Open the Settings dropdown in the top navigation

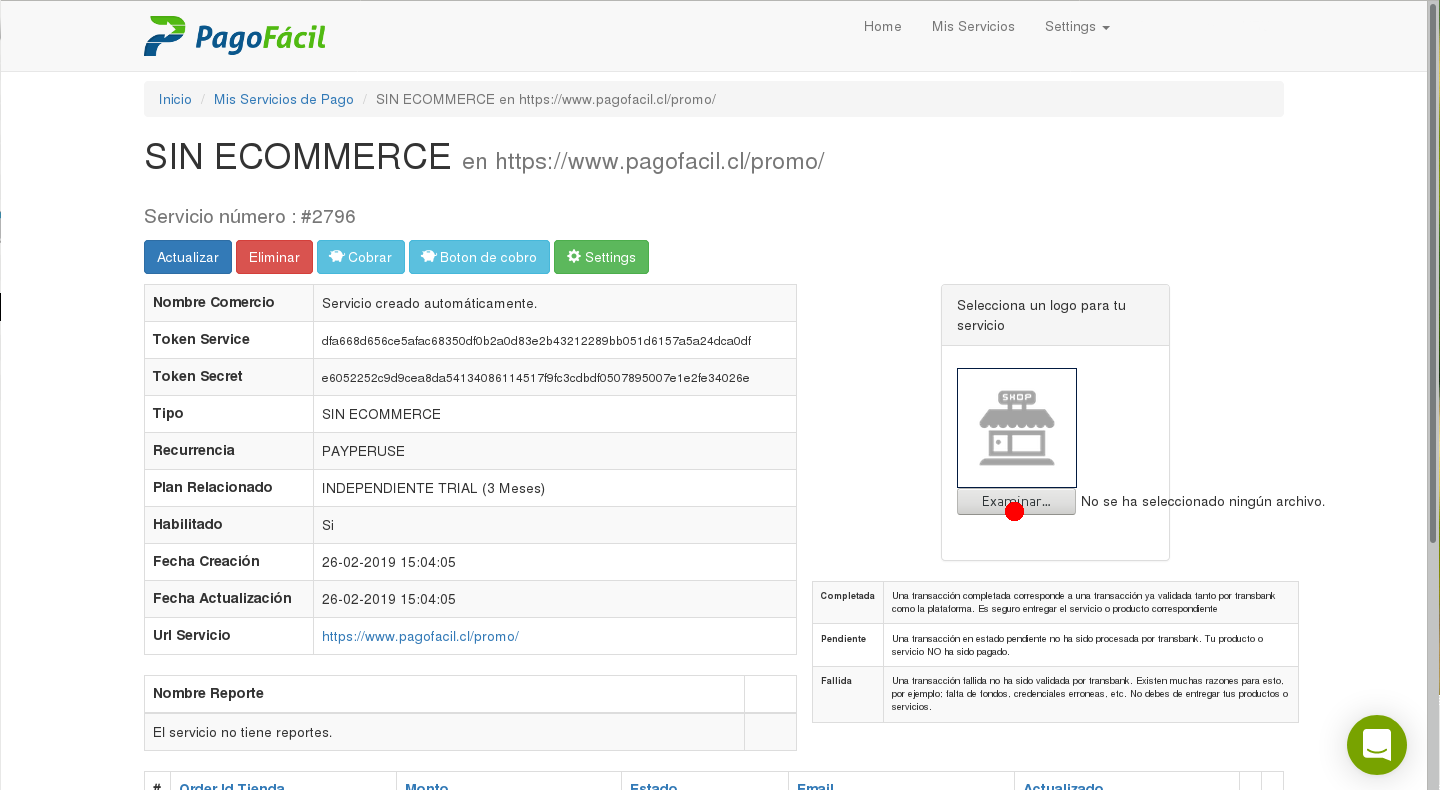click(x=1077, y=27)
